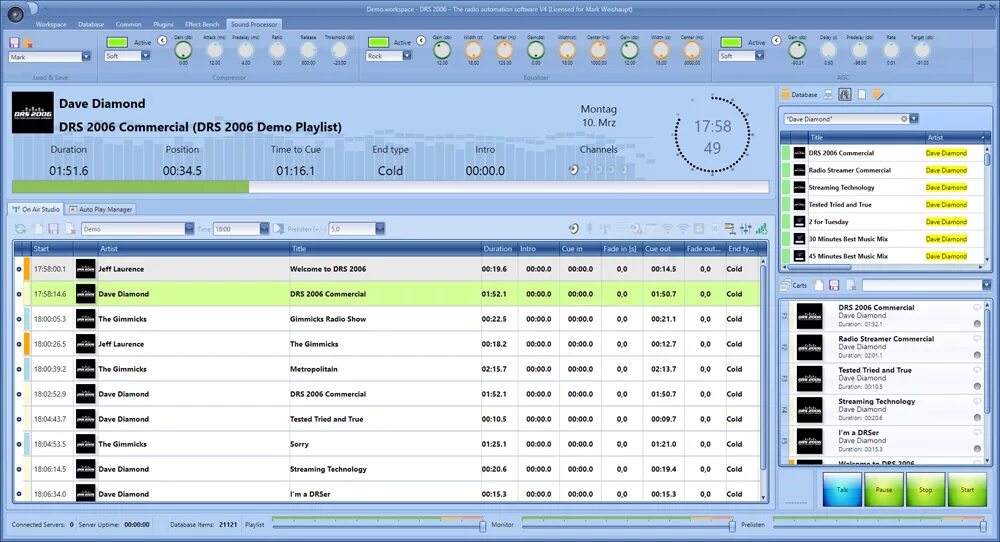Viewport: 1000px width, 542px height.
Task: Click the playlist refresh icon
Action: (20, 229)
